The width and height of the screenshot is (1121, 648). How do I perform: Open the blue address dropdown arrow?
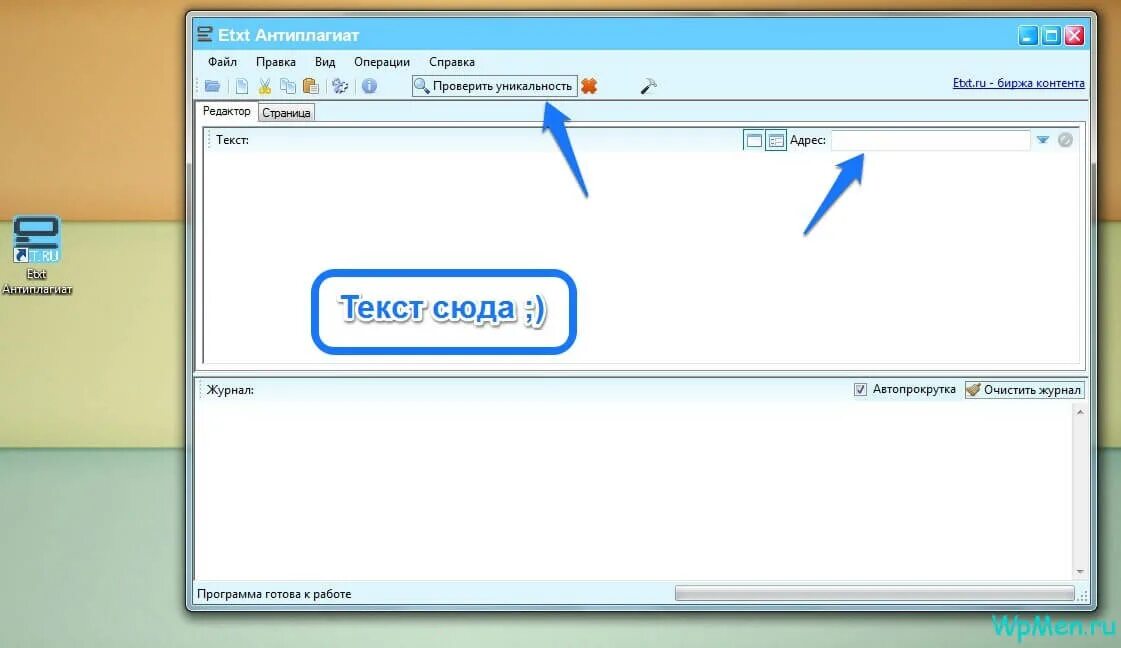tap(1042, 140)
